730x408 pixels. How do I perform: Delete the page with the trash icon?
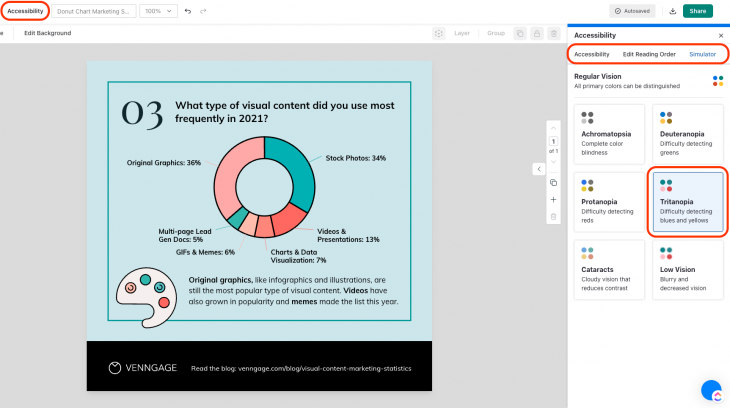(x=553, y=216)
